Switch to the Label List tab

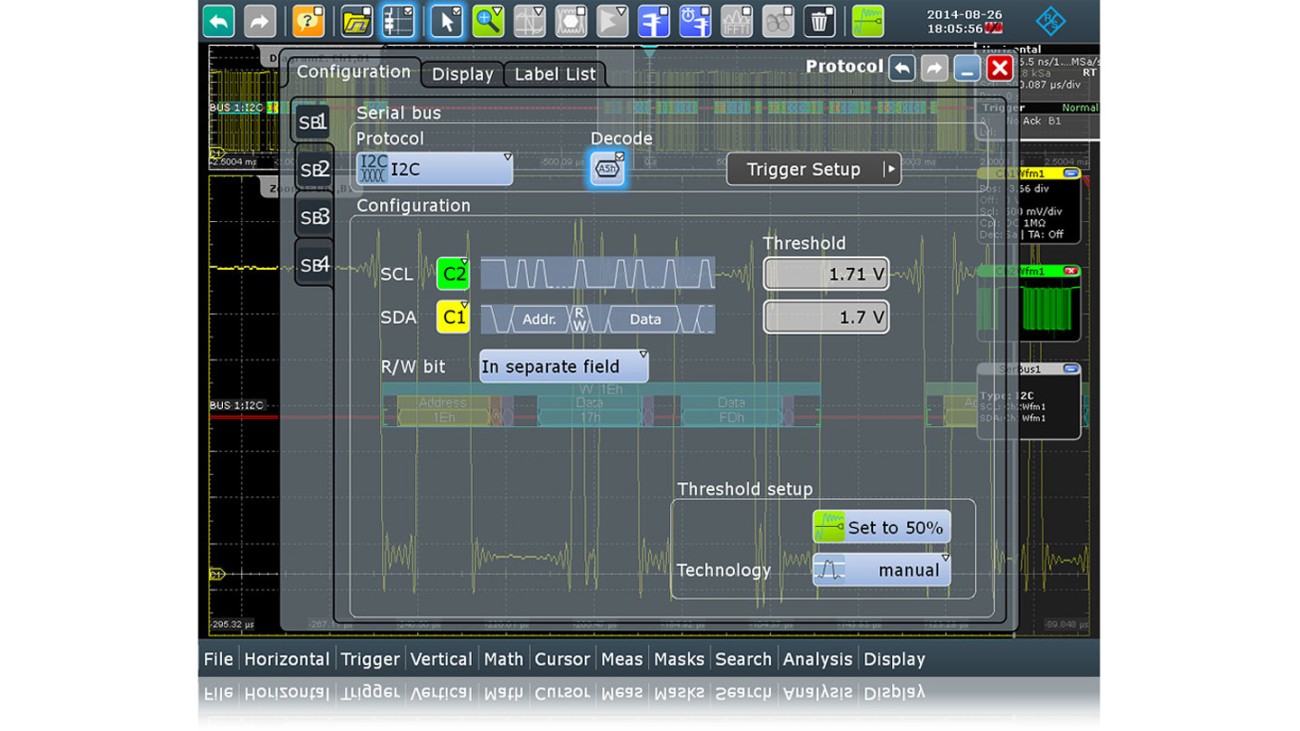coord(554,73)
